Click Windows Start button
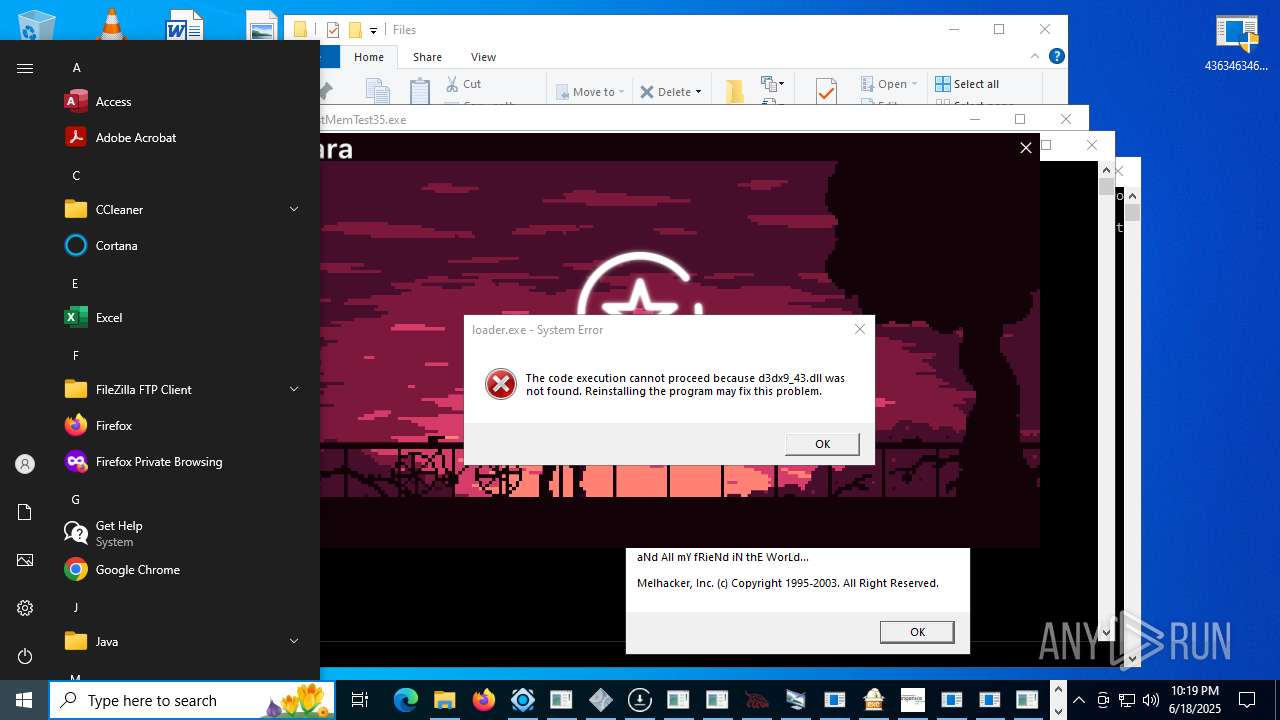This screenshot has width=1280, height=720. click(24, 700)
